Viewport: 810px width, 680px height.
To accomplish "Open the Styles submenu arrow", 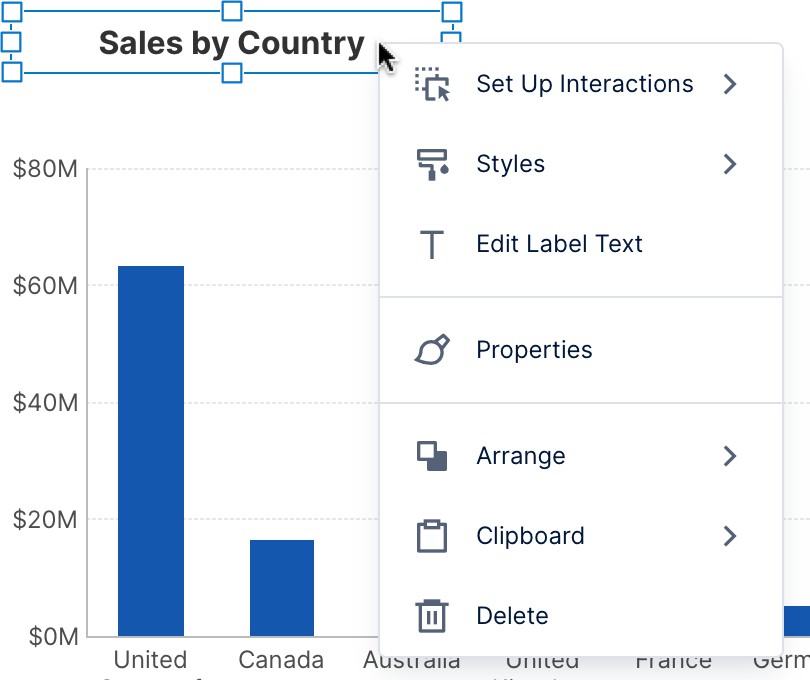I will (x=730, y=163).
